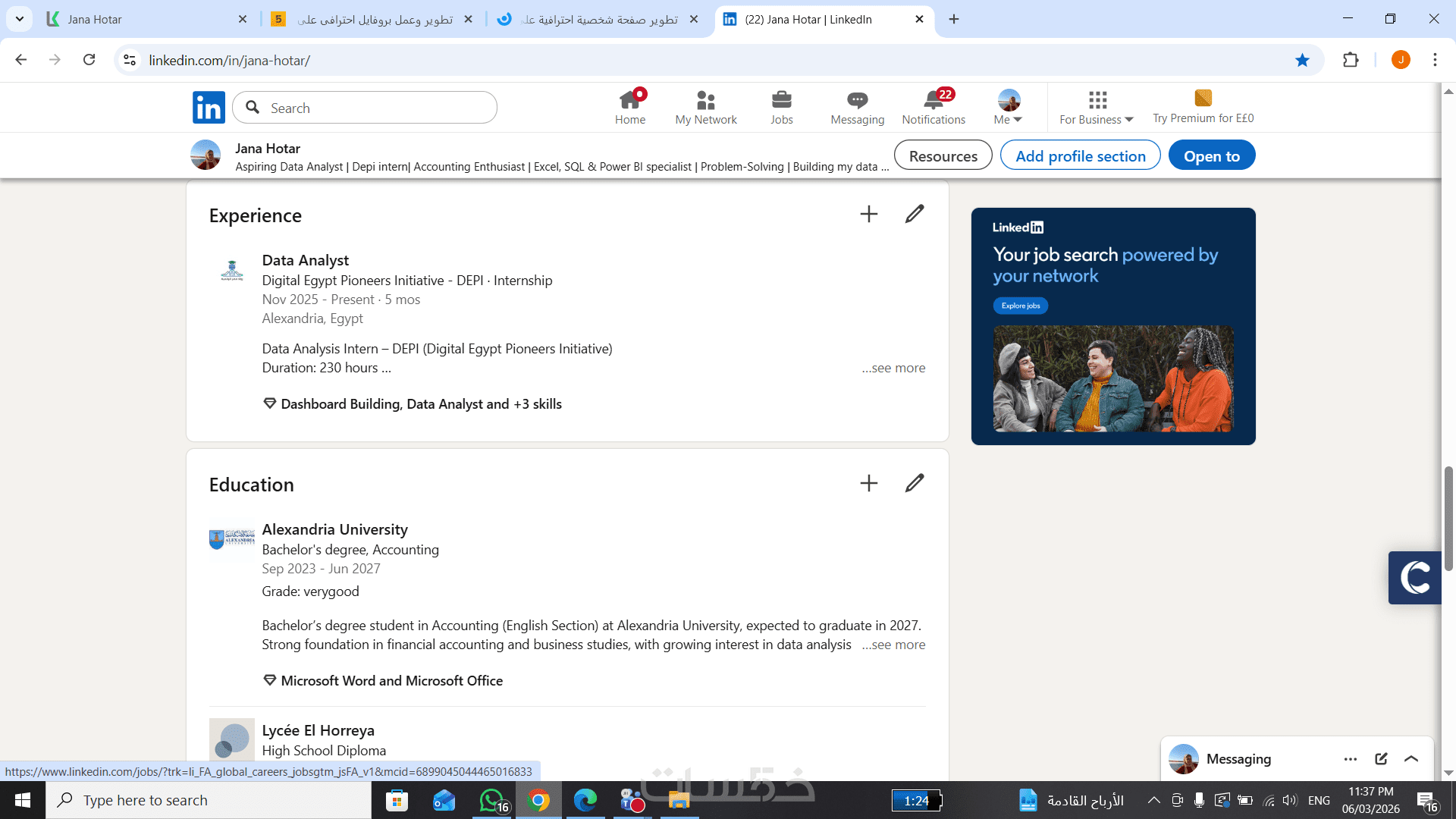The height and width of the screenshot is (819, 1456).
Task: Bookmark star icon in address bar
Action: coord(1302,60)
